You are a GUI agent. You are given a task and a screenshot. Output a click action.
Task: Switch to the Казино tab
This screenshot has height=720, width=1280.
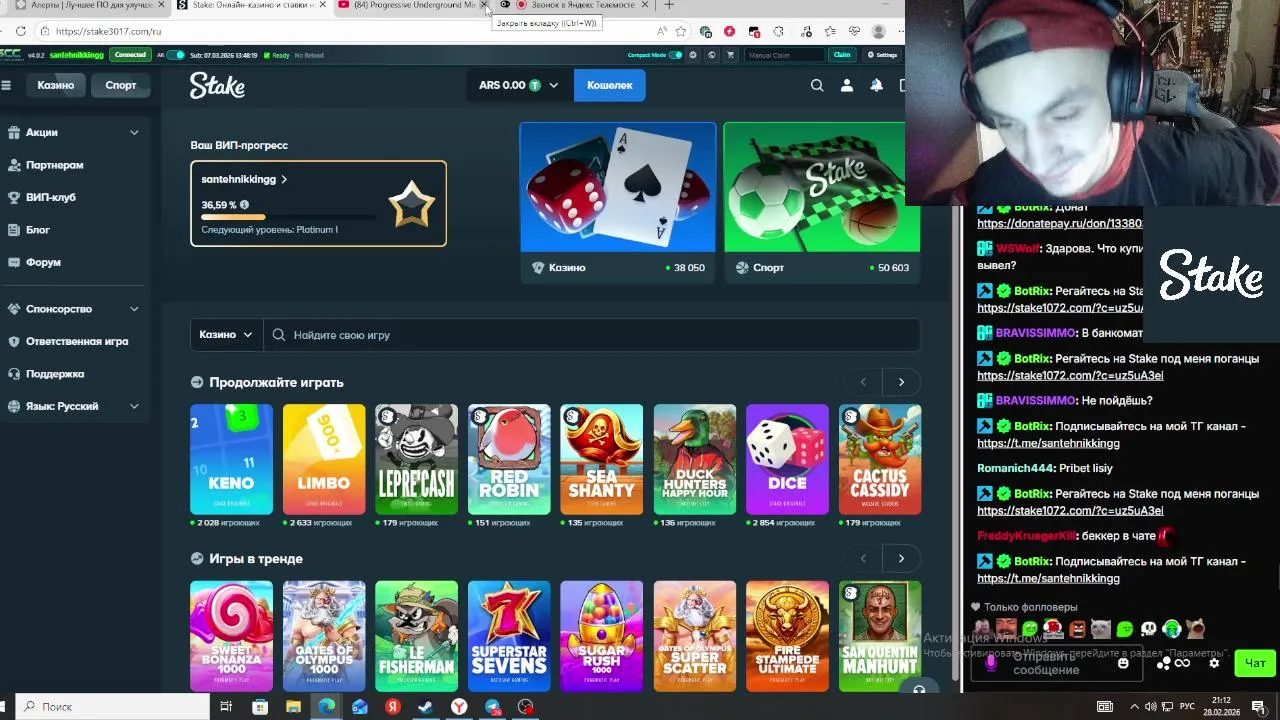click(x=56, y=85)
